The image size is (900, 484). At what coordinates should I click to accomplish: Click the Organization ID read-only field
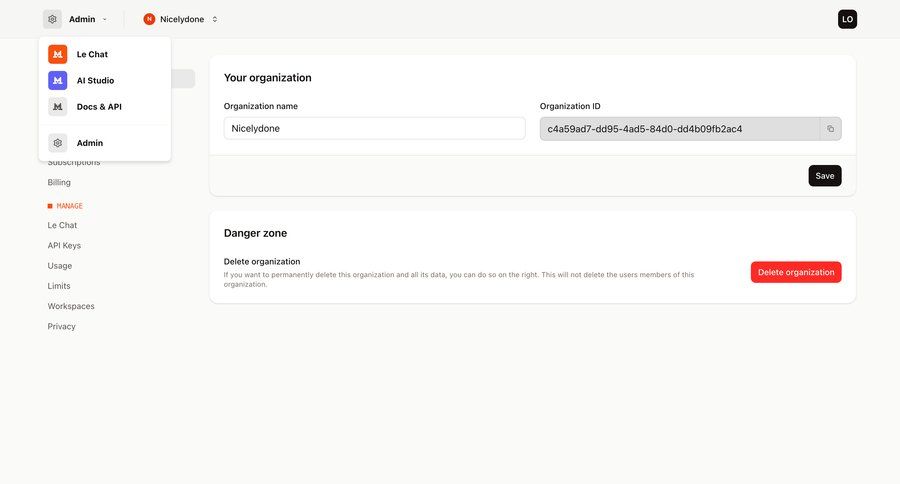point(680,129)
